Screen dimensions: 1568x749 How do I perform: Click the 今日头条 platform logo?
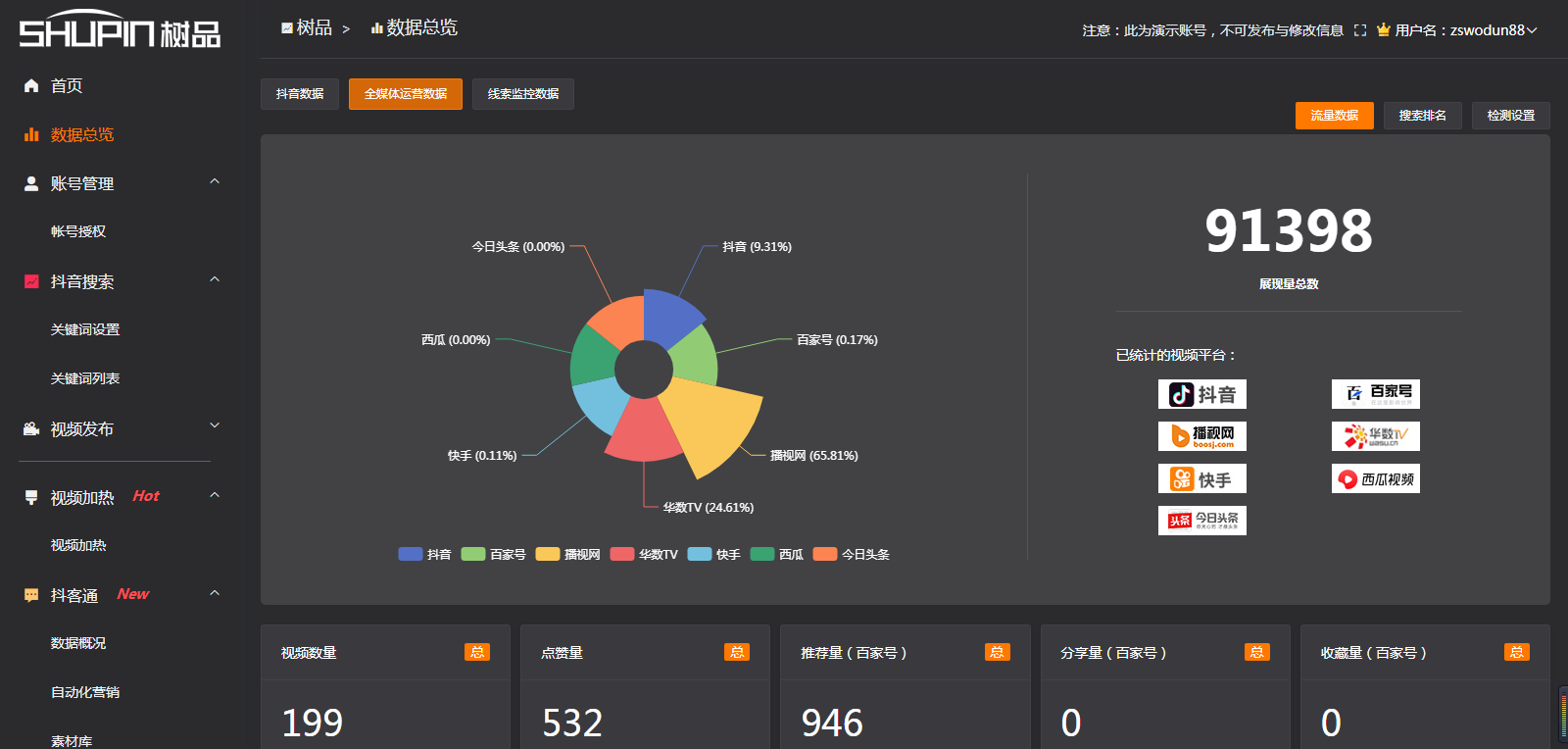[x=1202, y=521]
